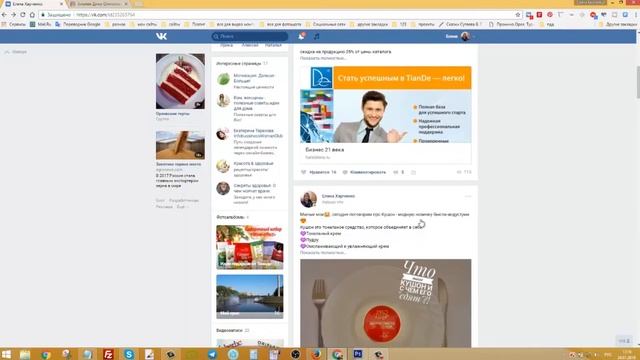This screenshot has width=640, height=360.
Task: Open the profile menu arrow beside avatar
Action: click(x=473, y=37)
